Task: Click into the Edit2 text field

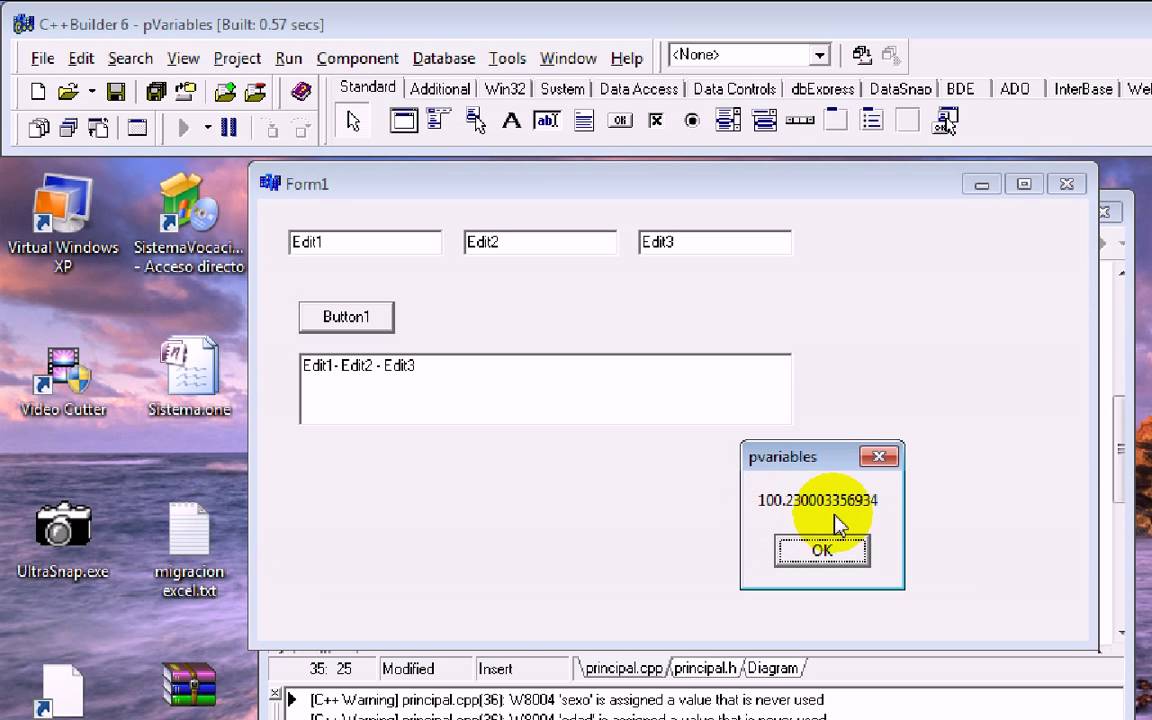Action: coord(541,242)
